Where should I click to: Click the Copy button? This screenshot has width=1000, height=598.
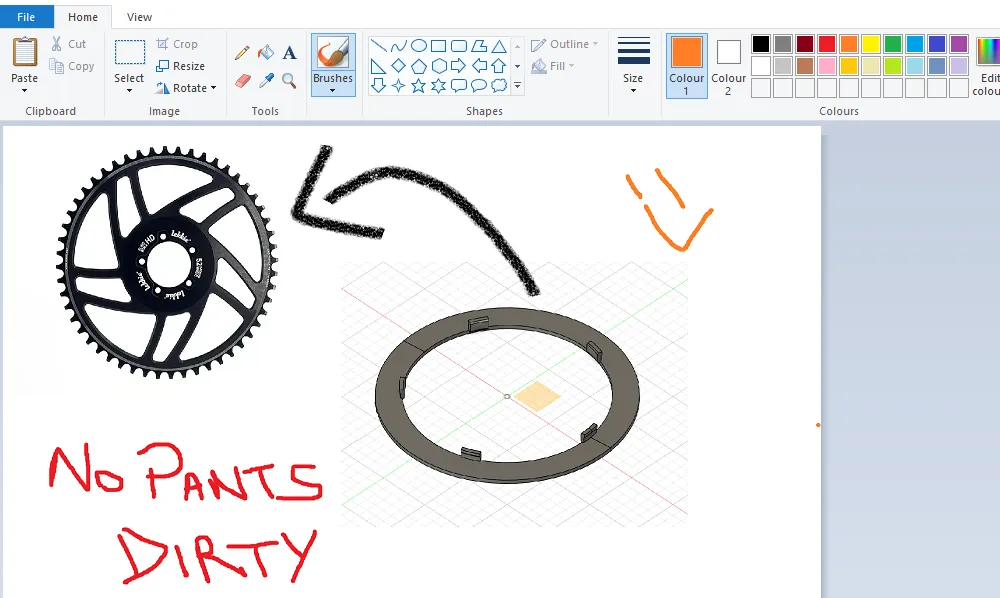(x=72, y=66)
